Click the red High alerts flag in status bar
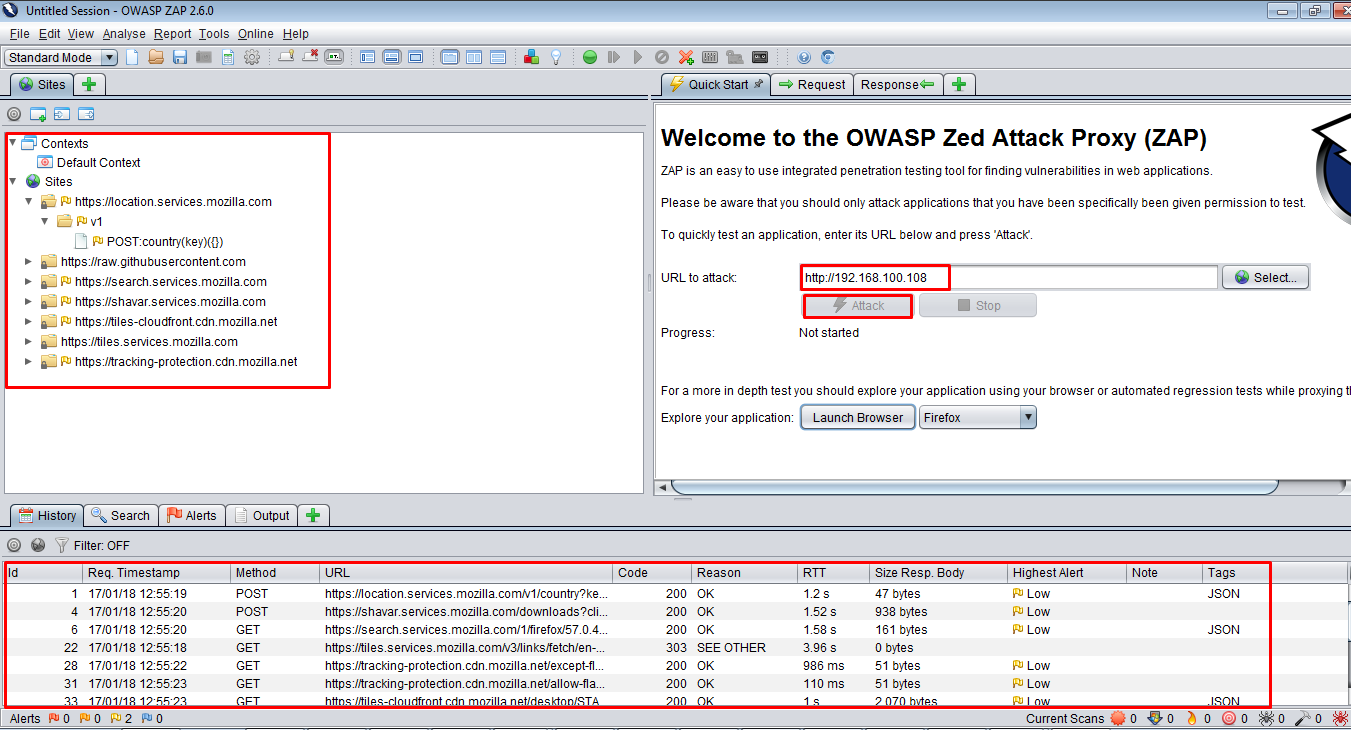Viewport: 1351px width, 730px height. point(54,718)
